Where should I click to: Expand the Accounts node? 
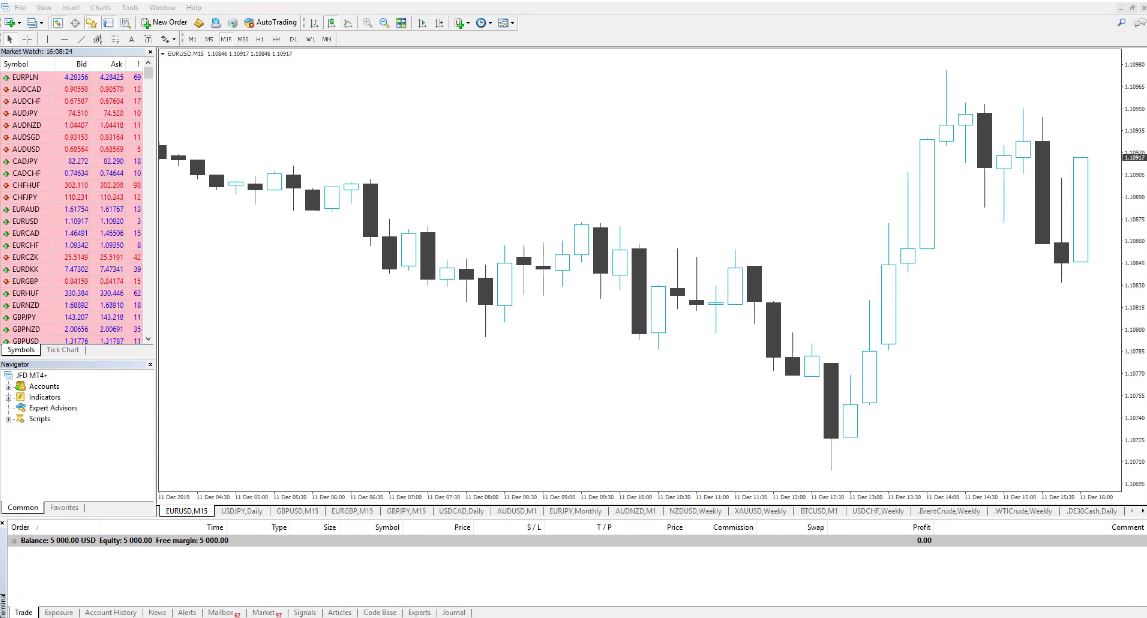pos(10,386)
